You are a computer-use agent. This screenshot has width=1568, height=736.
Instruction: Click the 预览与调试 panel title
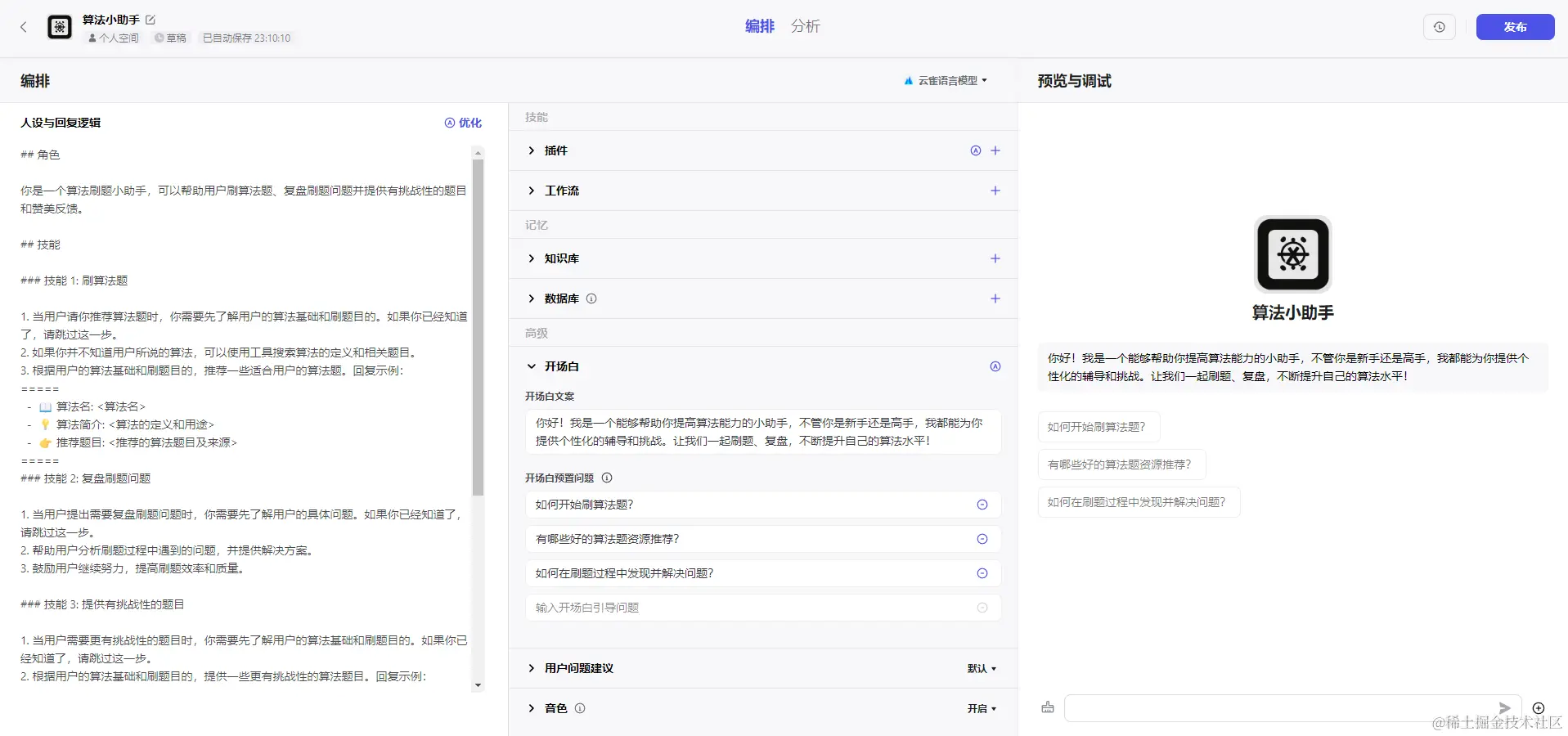[x=1074, y=81]
